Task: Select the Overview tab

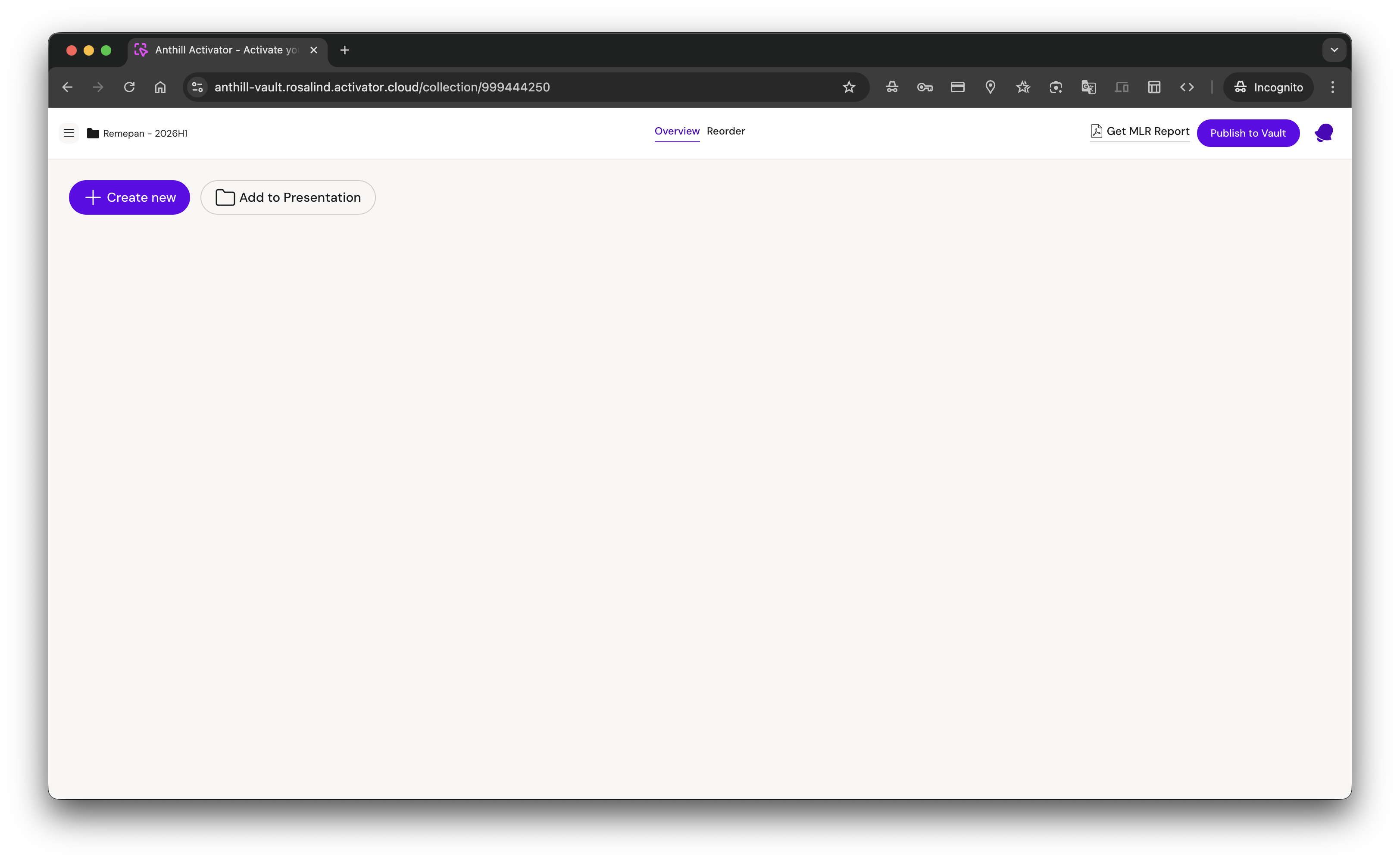Action: click(x=677, y=131)
